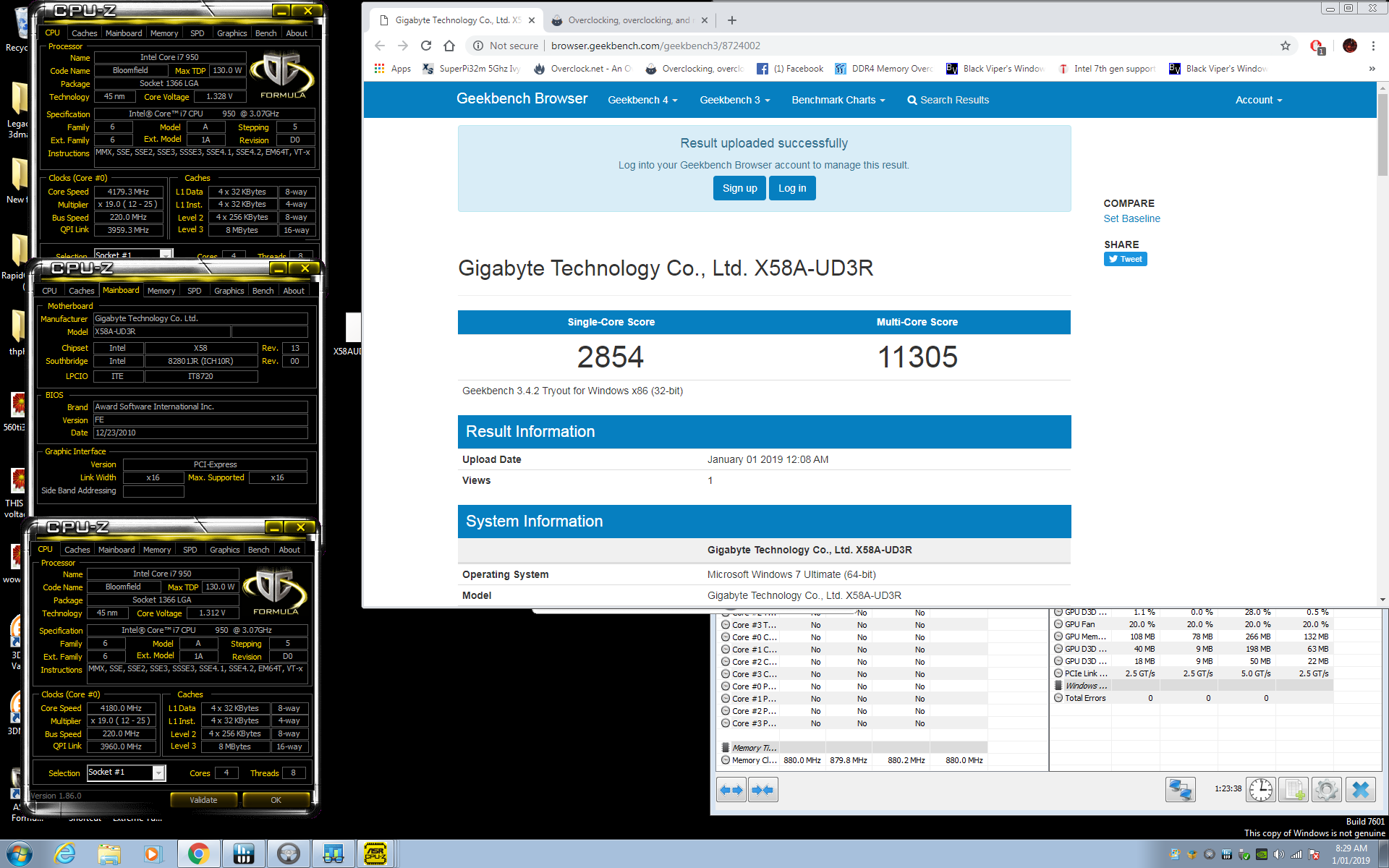Open Windows Explorer from taskbar
This screenshot has height=868, width=1389.
click(109, 854)
